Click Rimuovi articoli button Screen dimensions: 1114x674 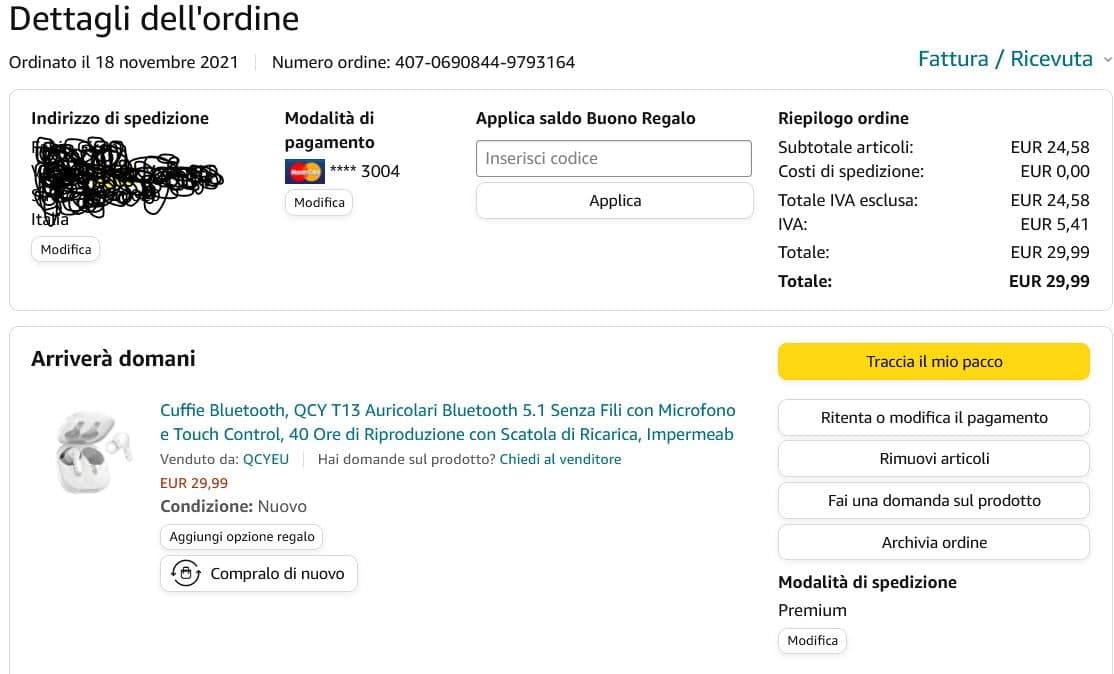pyautogui.click(x=933, y=459)
